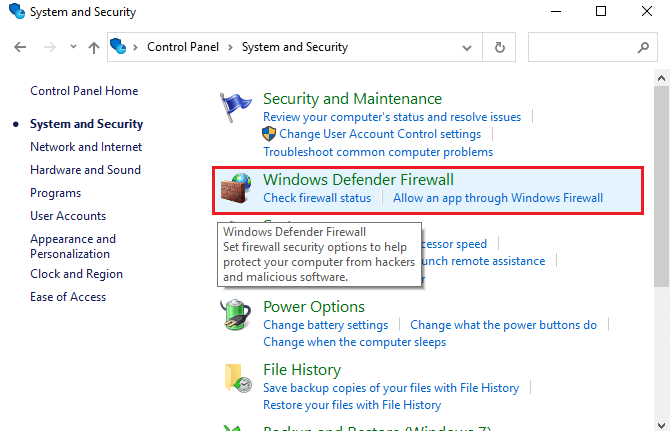Screen dimensions: 672x433
Task: Expand chevron after Control Panel breadcrumb
Action: [230, 47]
